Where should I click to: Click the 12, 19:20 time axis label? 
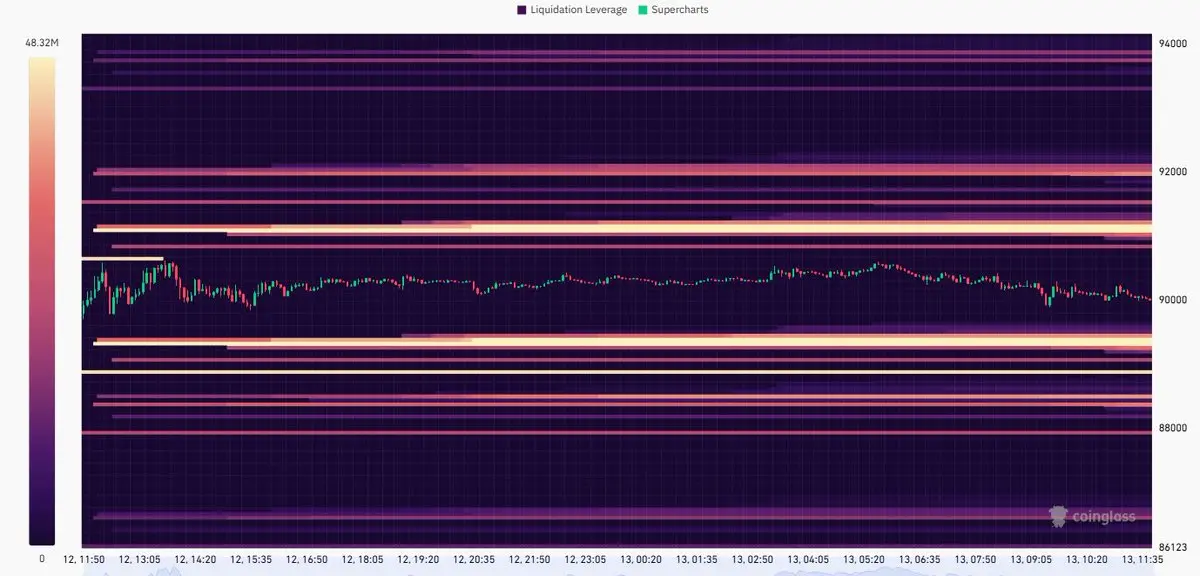coord(417,559)
